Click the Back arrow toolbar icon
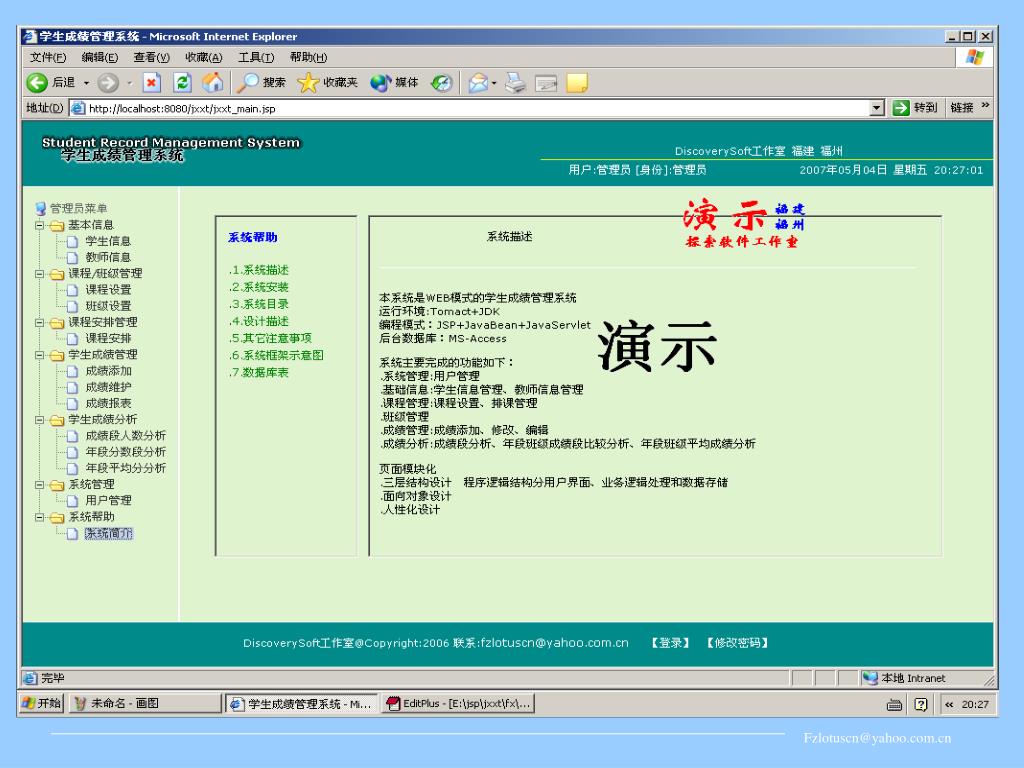Viewport: 1024px width, 768px height. 37,82
